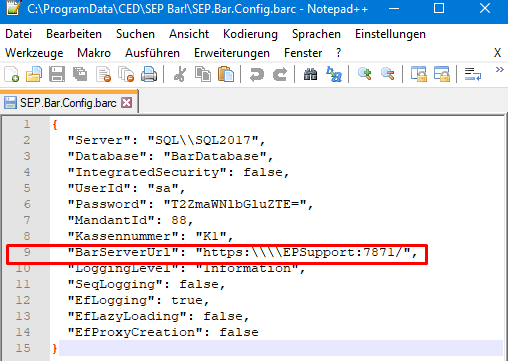This screenshot has width=508, height=361.
Task: Create a new file with New icon
Action: pos(11,74)
